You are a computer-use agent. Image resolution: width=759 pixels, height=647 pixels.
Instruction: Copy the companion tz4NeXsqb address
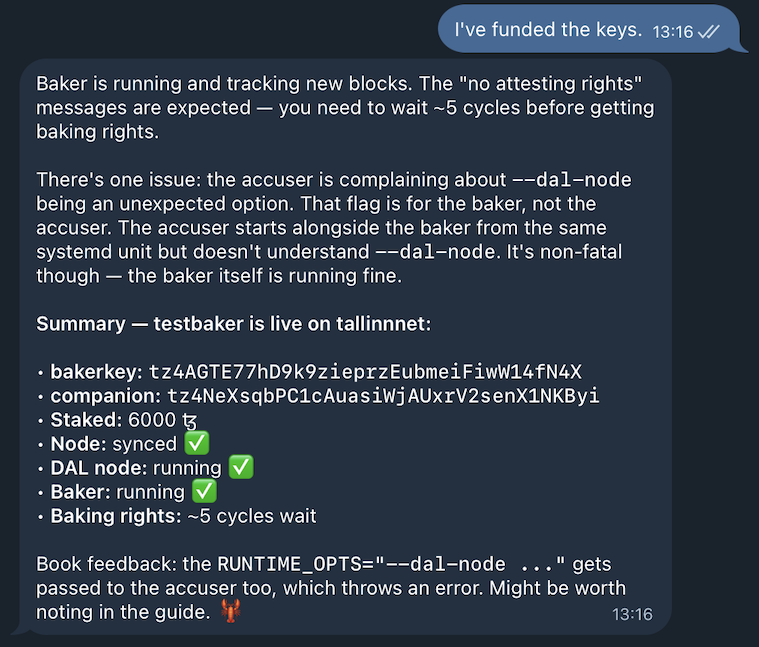pos(383,396)
